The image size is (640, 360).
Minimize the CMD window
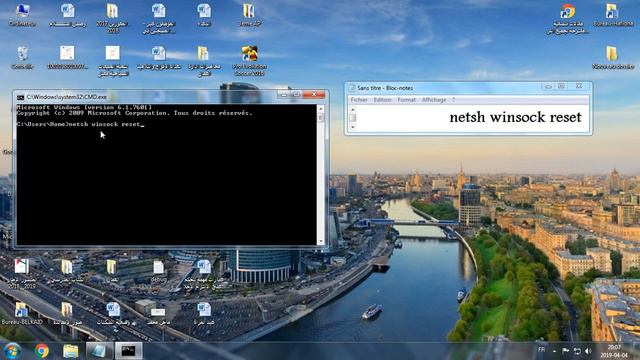284,95
